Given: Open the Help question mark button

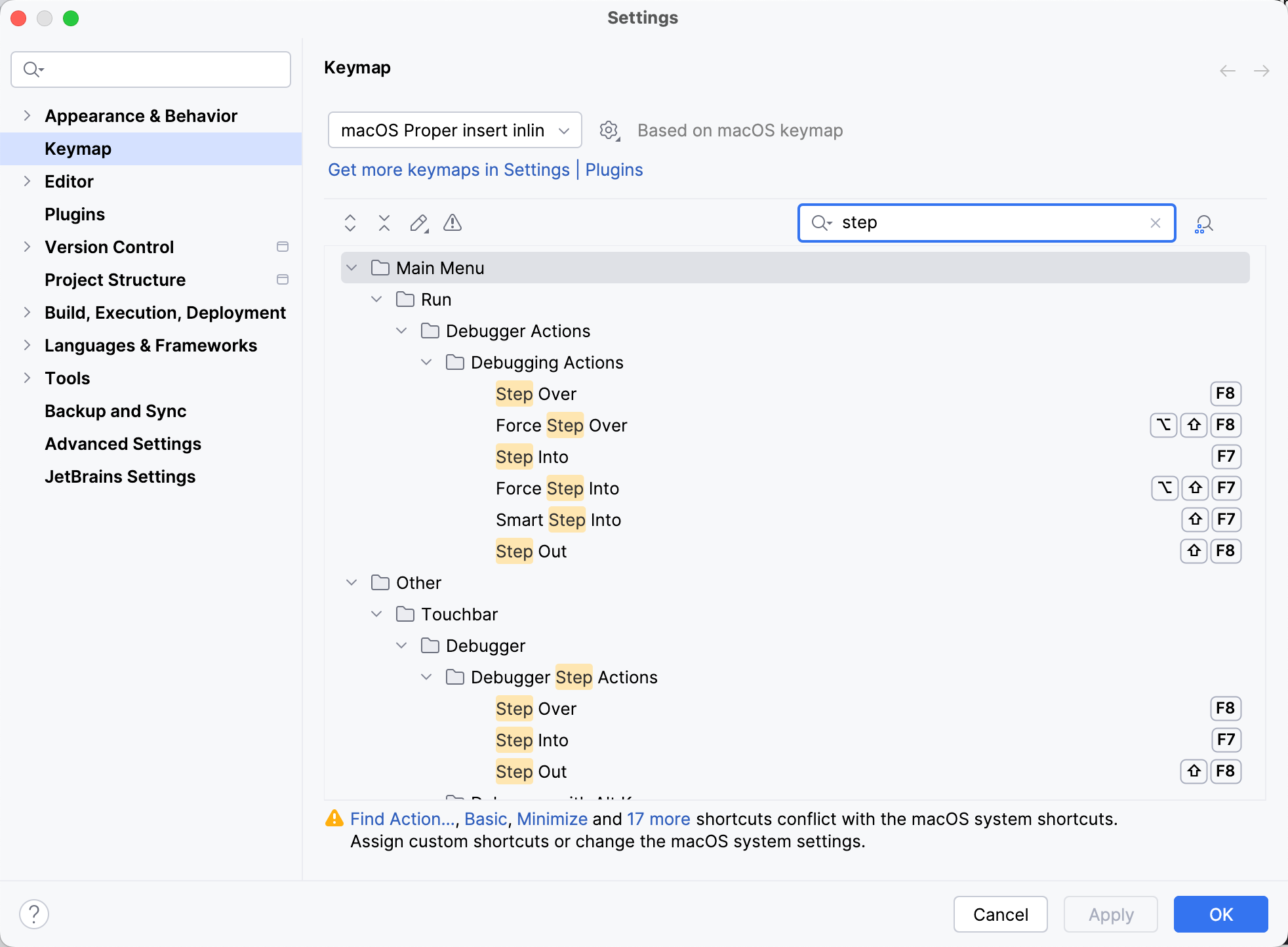Looking at the screenshot, I should 35,913.
